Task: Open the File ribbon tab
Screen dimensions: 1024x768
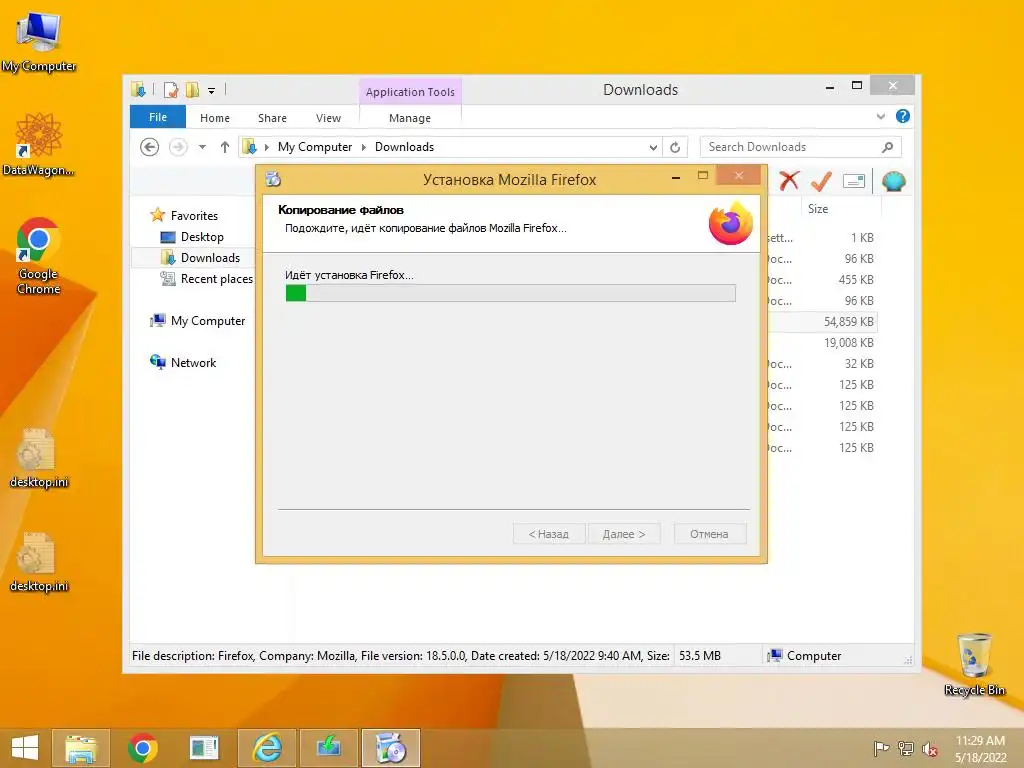Action: click(x=158, y=117)
